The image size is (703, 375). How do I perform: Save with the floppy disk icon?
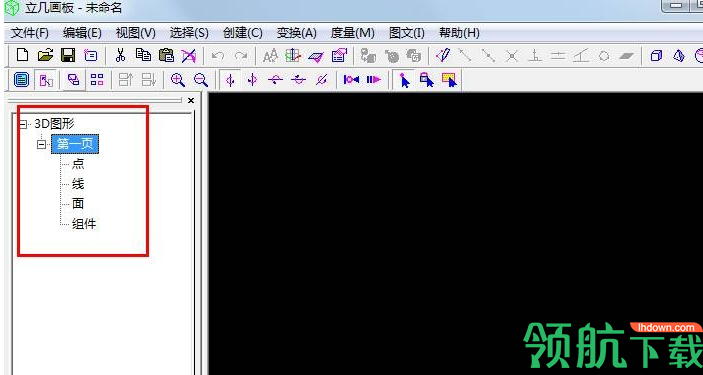pyautogui.click(x=68, y=55)
